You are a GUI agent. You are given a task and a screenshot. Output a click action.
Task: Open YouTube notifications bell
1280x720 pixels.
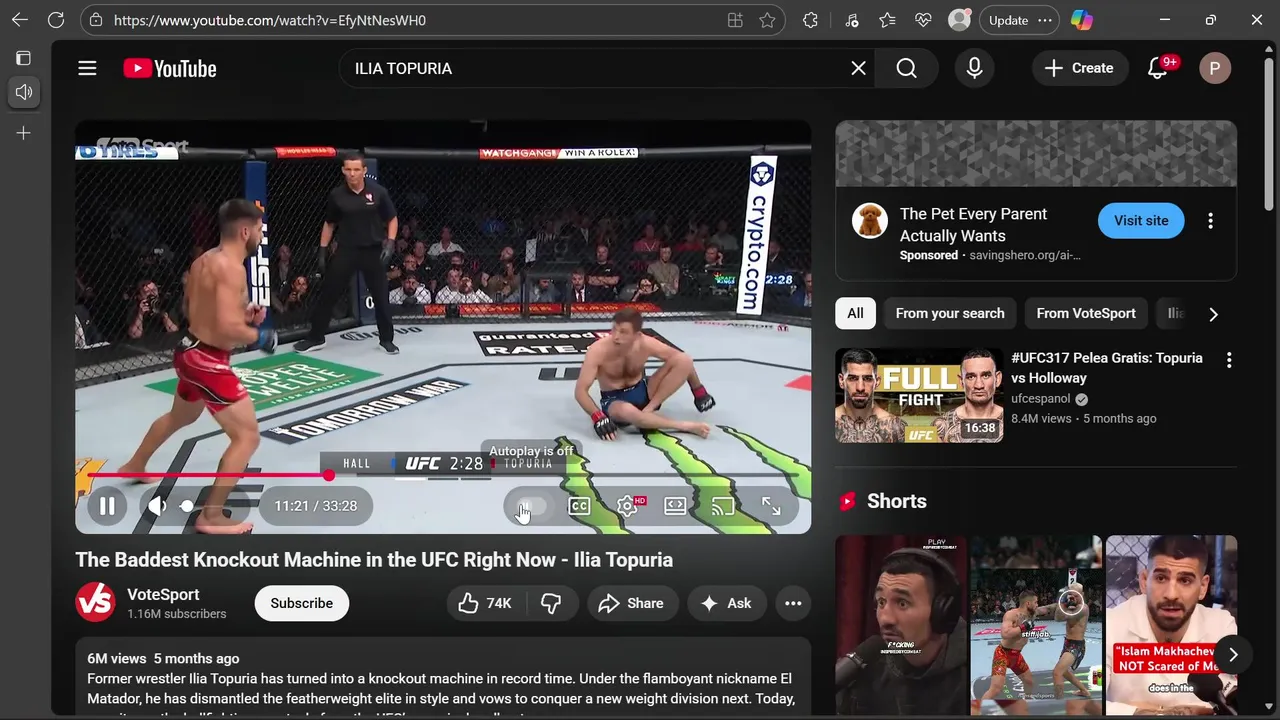point(1158,68)
